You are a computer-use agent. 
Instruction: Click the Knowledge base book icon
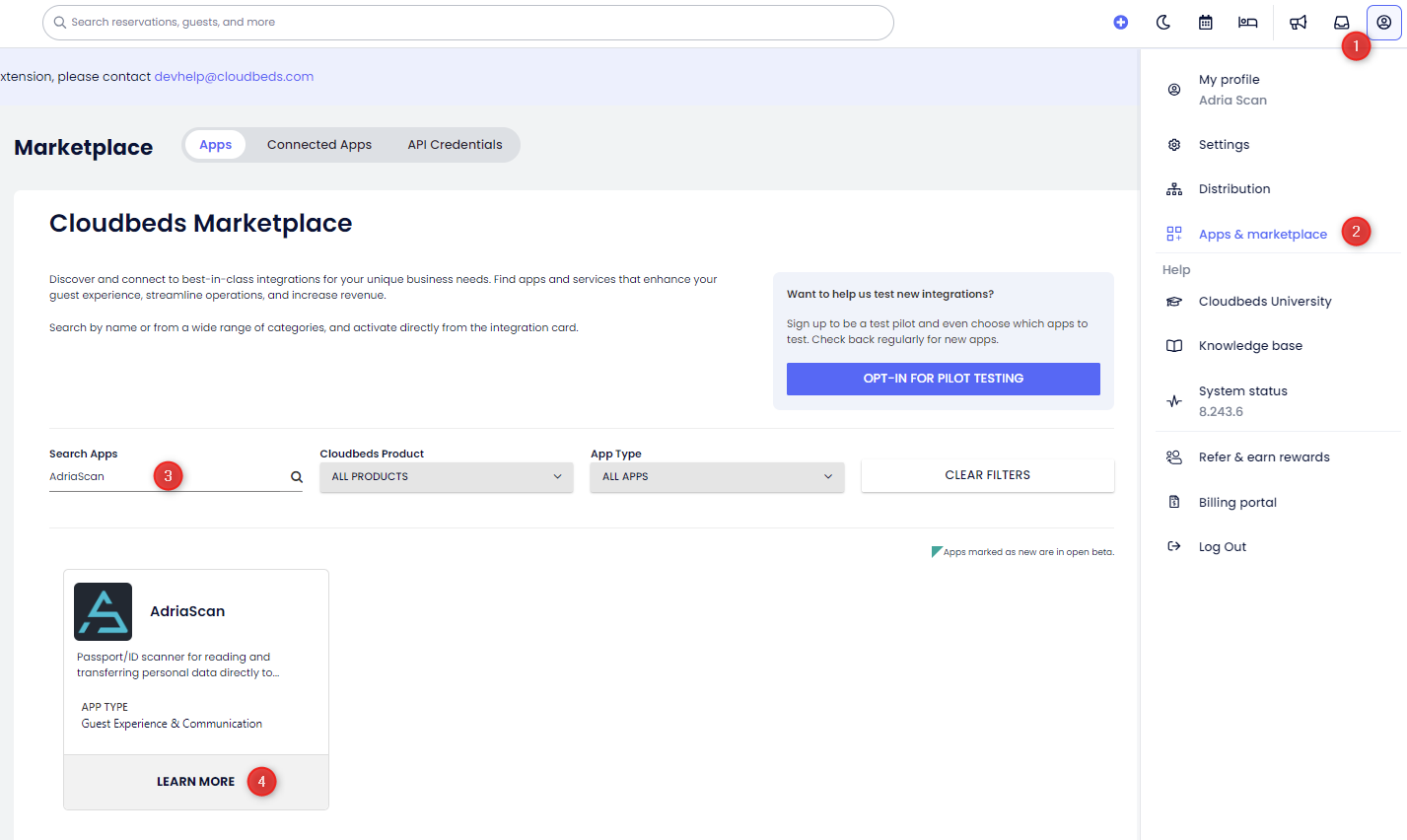(x=1174, y=346)
